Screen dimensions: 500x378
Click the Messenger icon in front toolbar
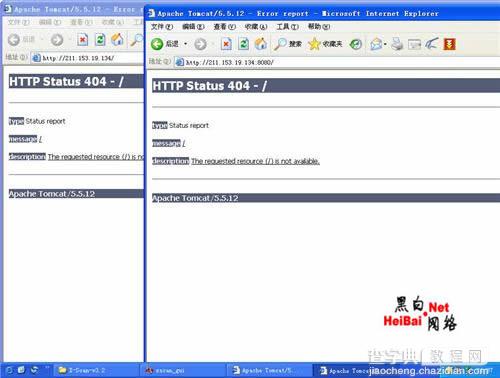tap(432, 44)
